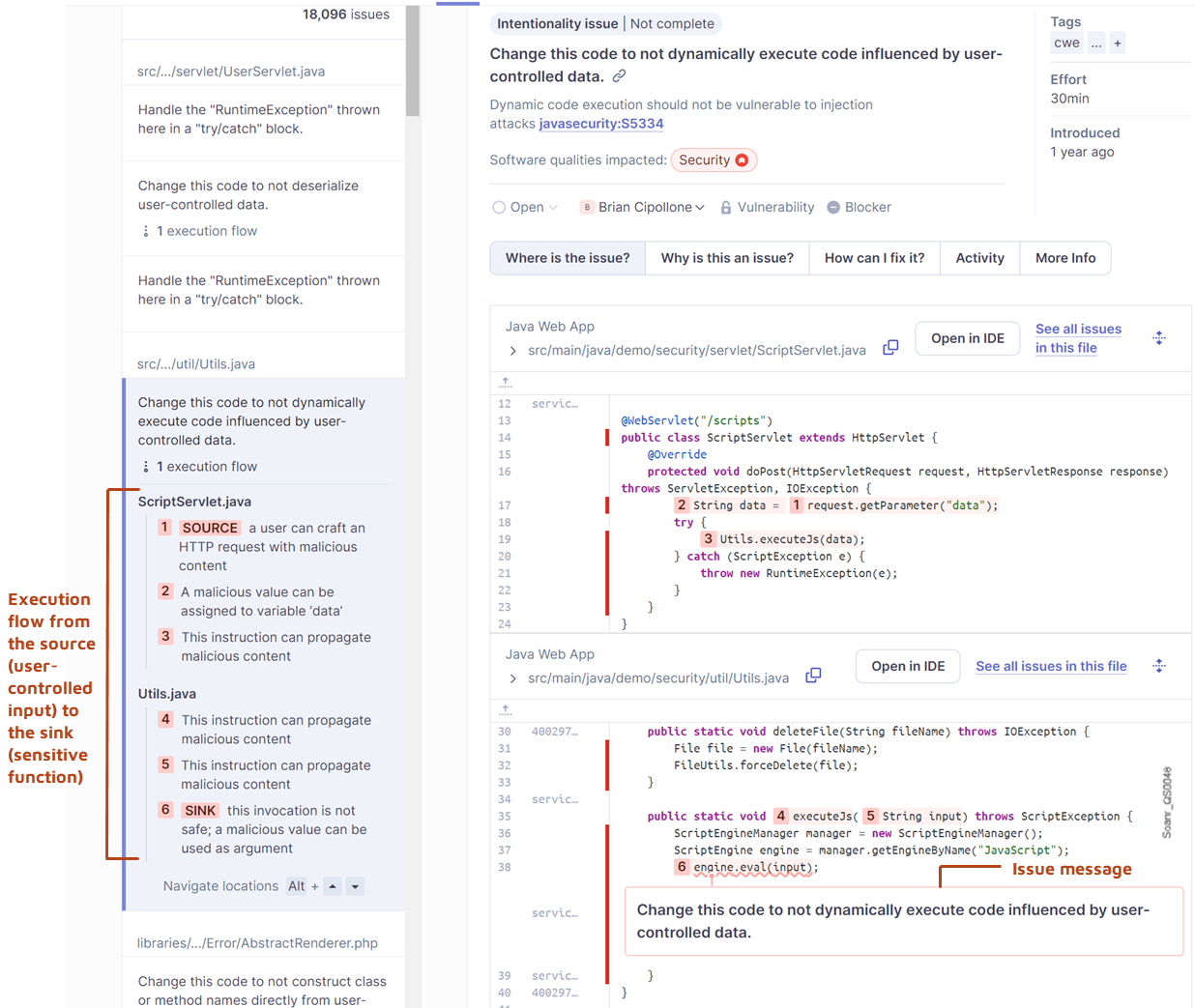Click the Open in IDE button
The width and height of the screenshot is (1195, 1008).
[x=967, y=338]
